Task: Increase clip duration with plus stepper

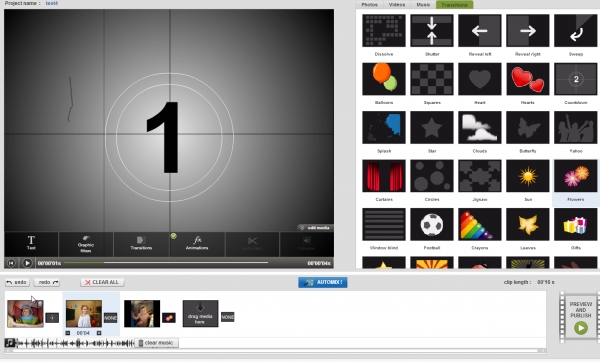Action: (99, 333)
